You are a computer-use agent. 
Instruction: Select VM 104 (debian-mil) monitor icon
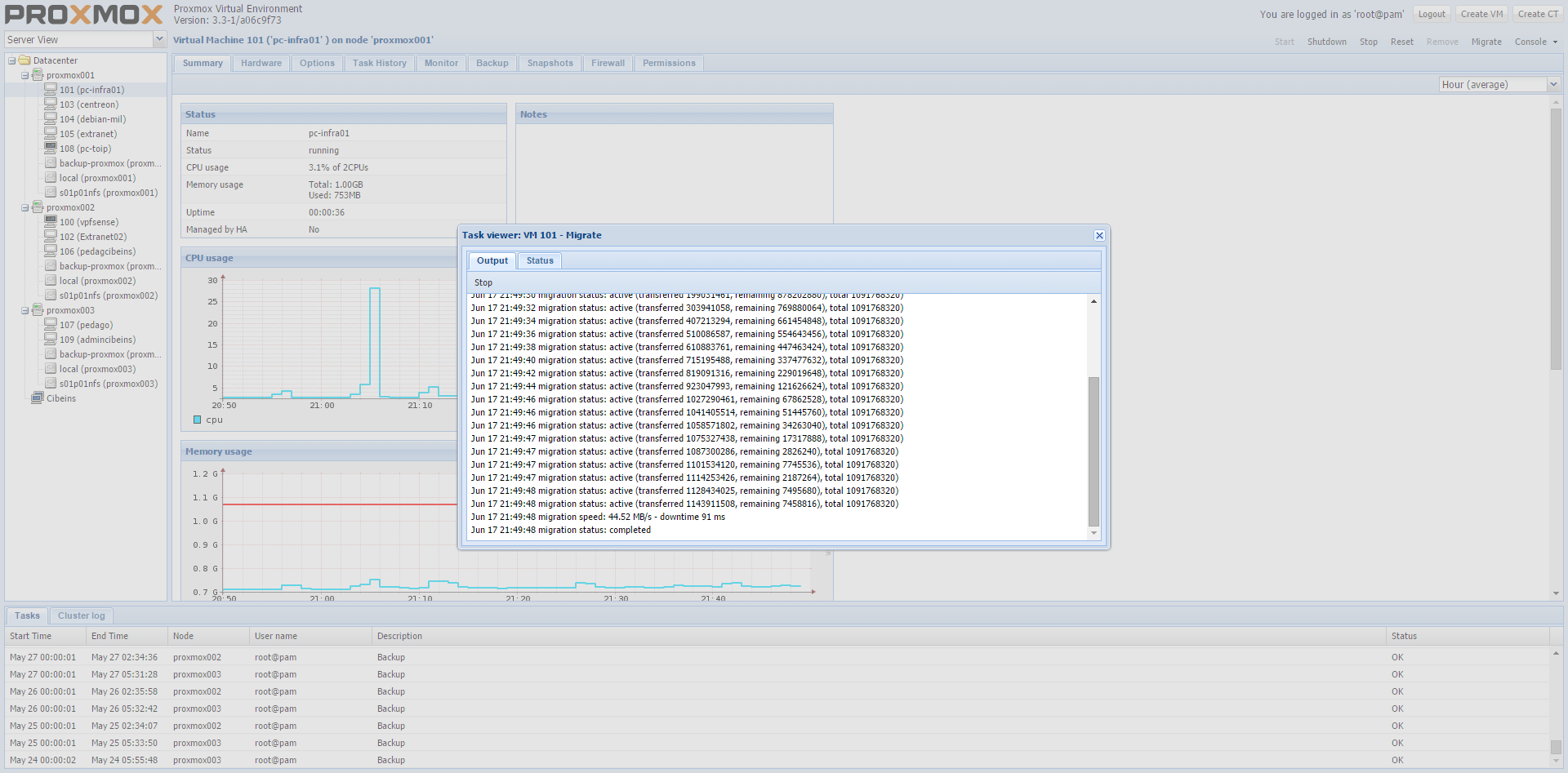coord(51,119)
